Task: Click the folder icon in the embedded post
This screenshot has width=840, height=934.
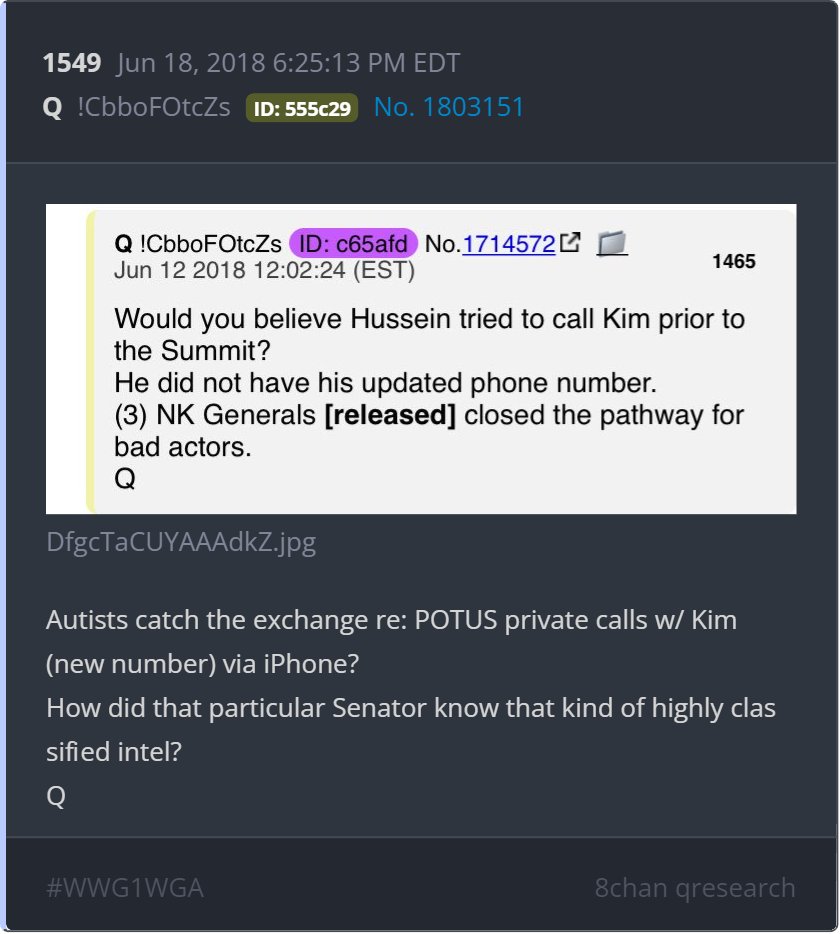Action: coord(612,243)
